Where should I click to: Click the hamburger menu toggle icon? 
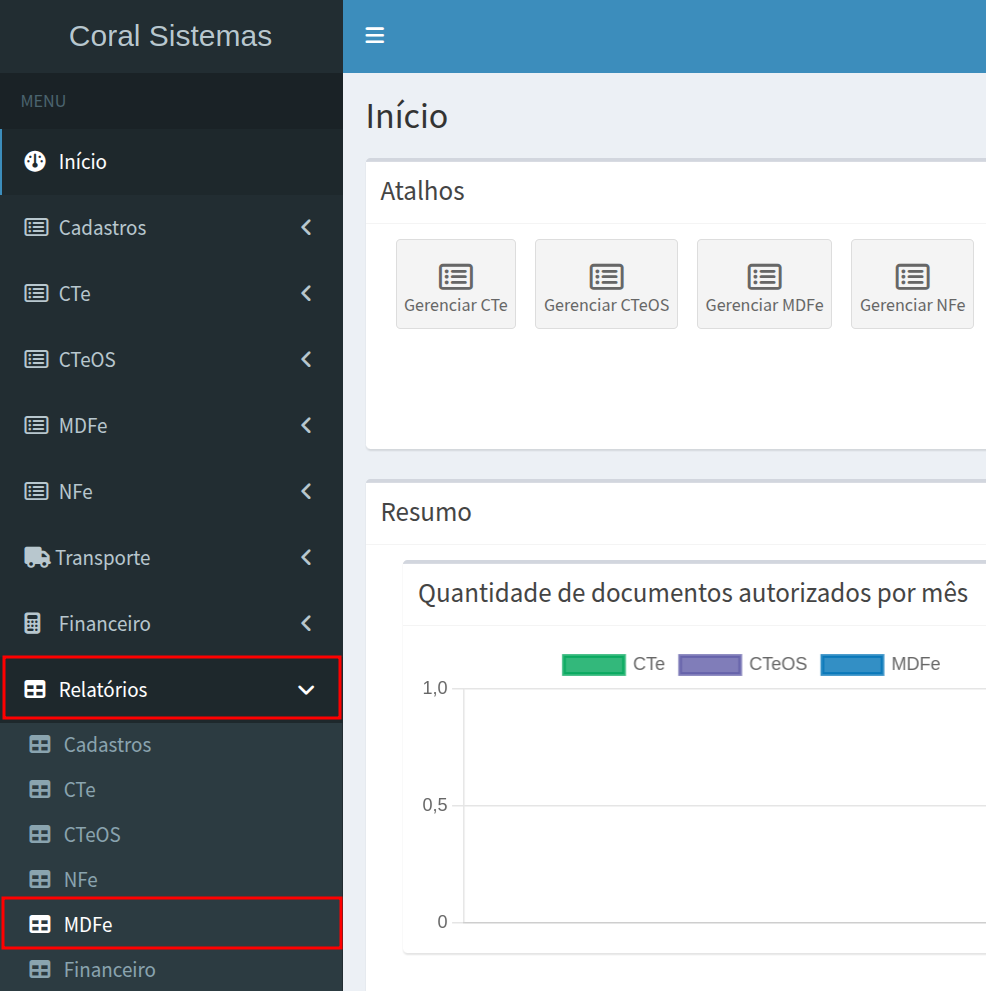[x=375, y=36]
